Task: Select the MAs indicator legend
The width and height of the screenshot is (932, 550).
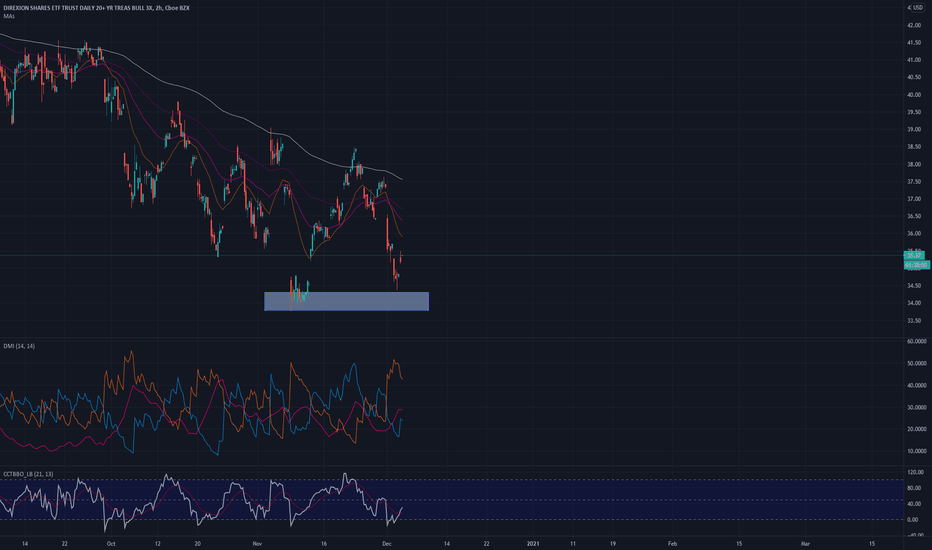Action: coord(9,16)
